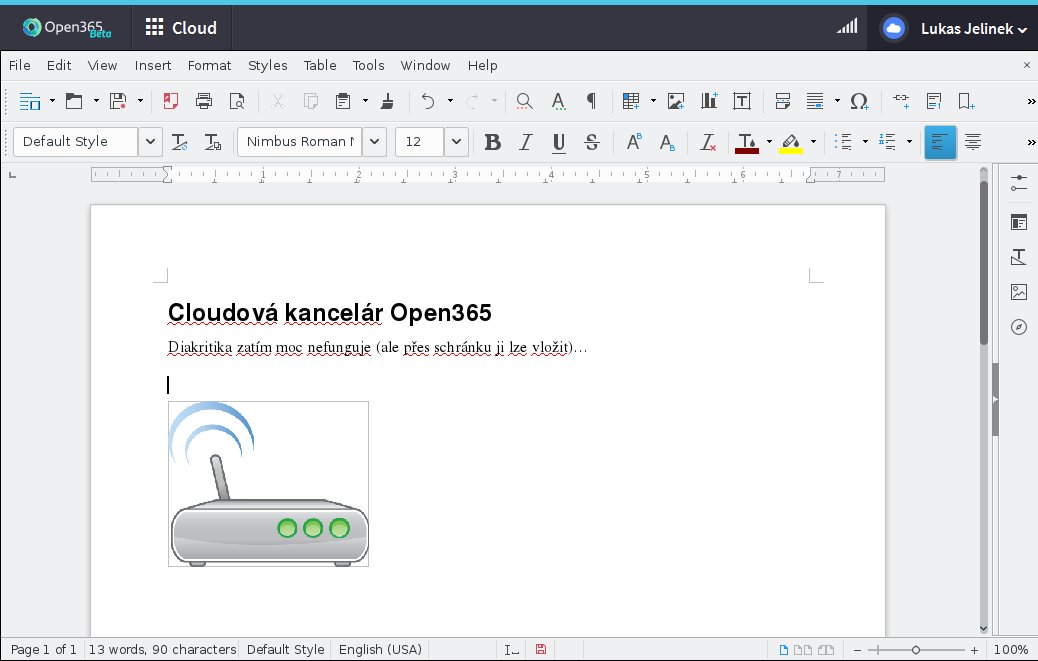Open the Paste options dropdown arrow
The image size is (1038, 661).
click(365, 101)
